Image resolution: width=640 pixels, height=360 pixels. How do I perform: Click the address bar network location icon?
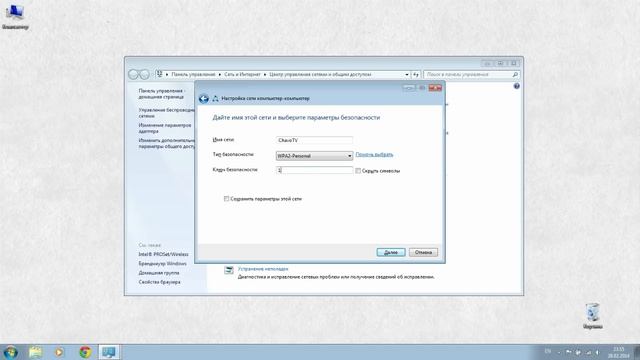(159, 74)
